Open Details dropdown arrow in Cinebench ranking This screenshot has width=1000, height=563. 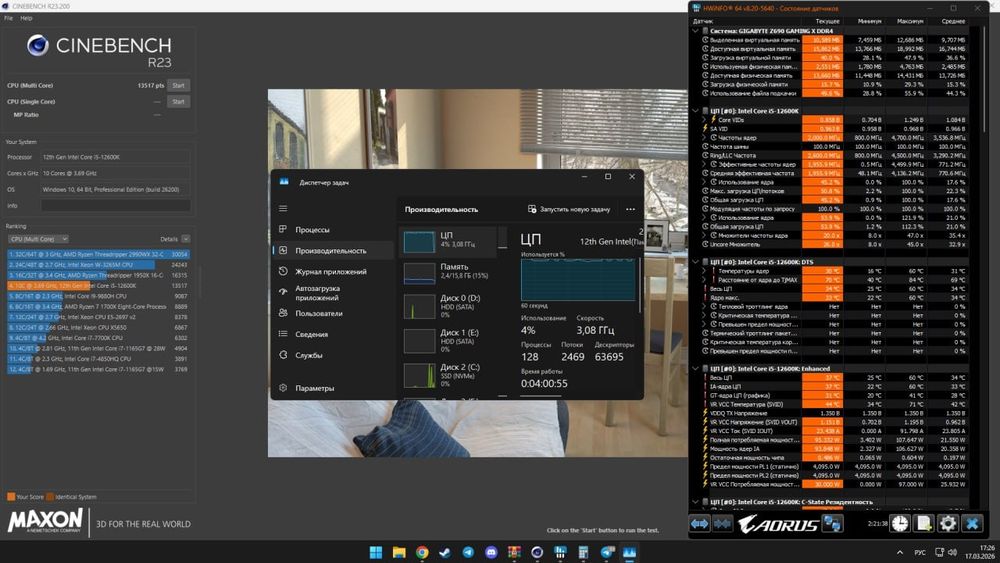[x=186, y=239]
